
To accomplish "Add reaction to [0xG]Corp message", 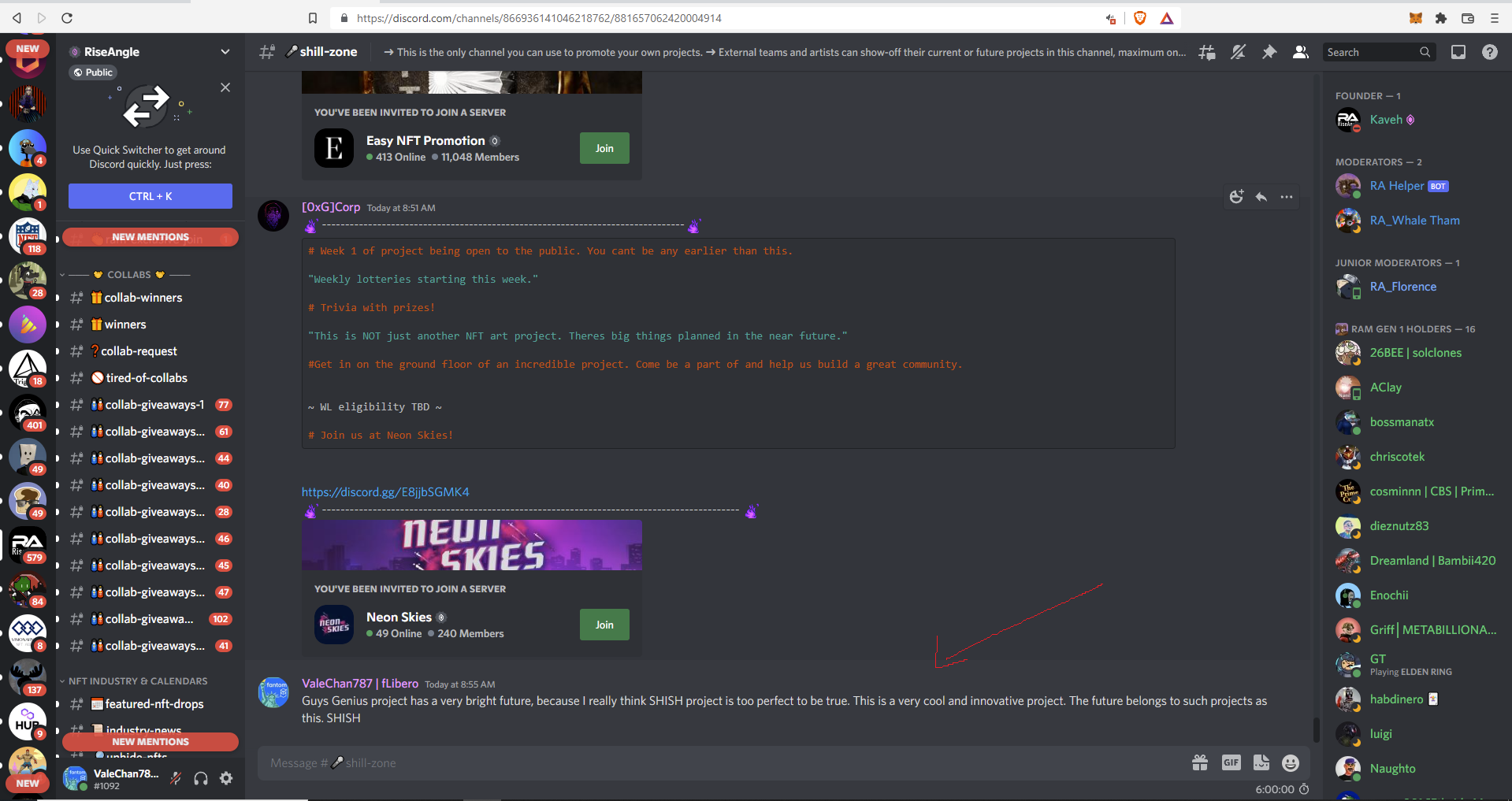I will click(x=1236, y=197).
